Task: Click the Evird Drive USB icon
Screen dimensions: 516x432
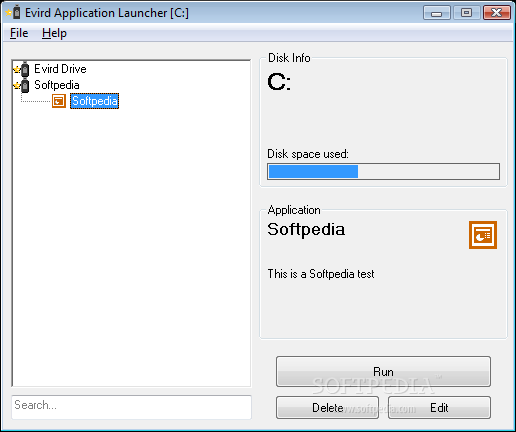Action: tap(21, 69)
